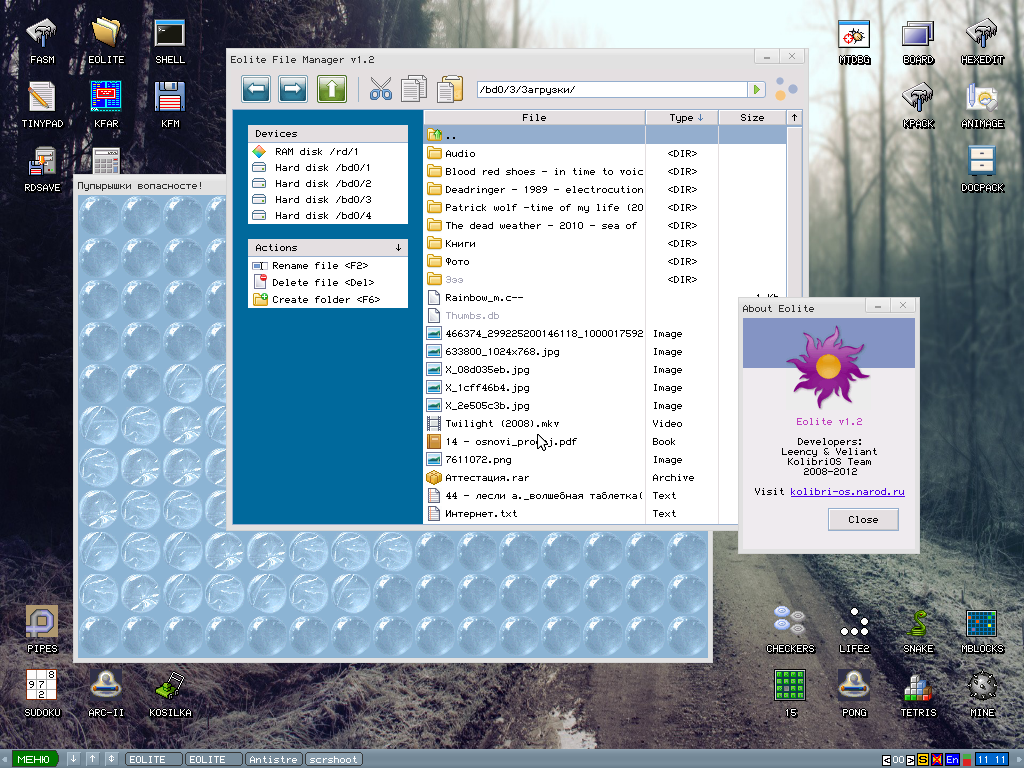
Task: Click the Back arrow in Eolite toolbar
Action: pyautogui.click(x=256, y=90)
